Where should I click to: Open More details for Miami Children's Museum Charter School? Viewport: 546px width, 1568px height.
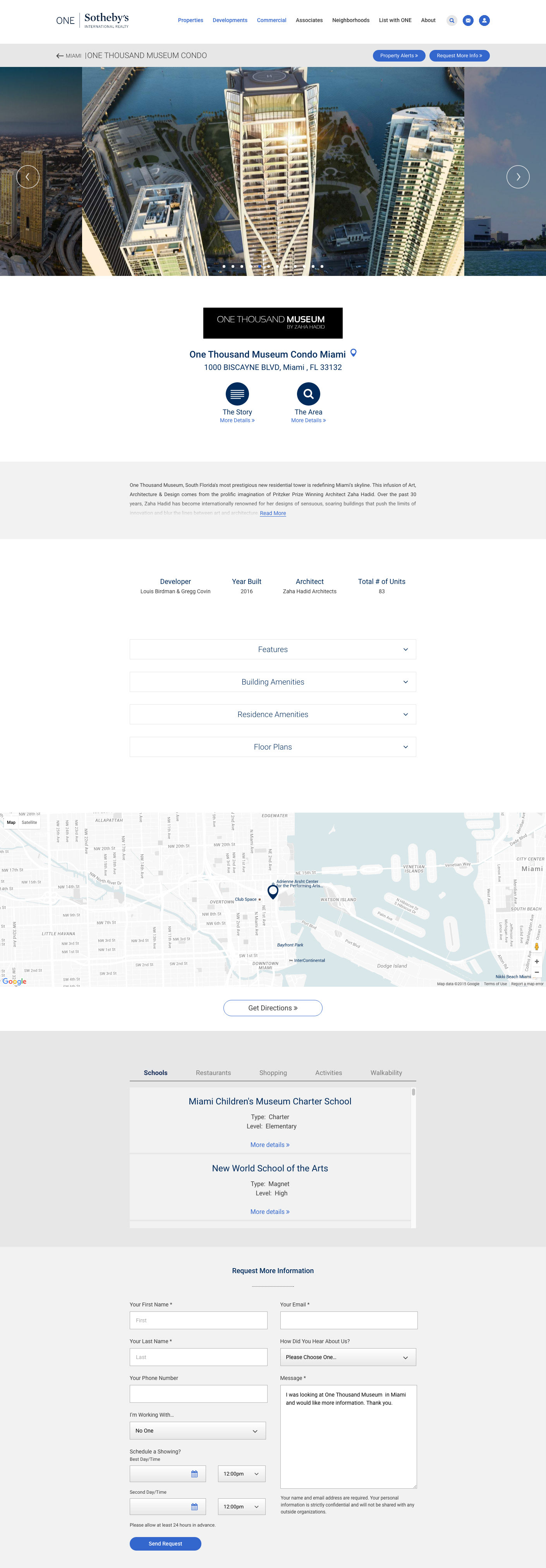270,1145
